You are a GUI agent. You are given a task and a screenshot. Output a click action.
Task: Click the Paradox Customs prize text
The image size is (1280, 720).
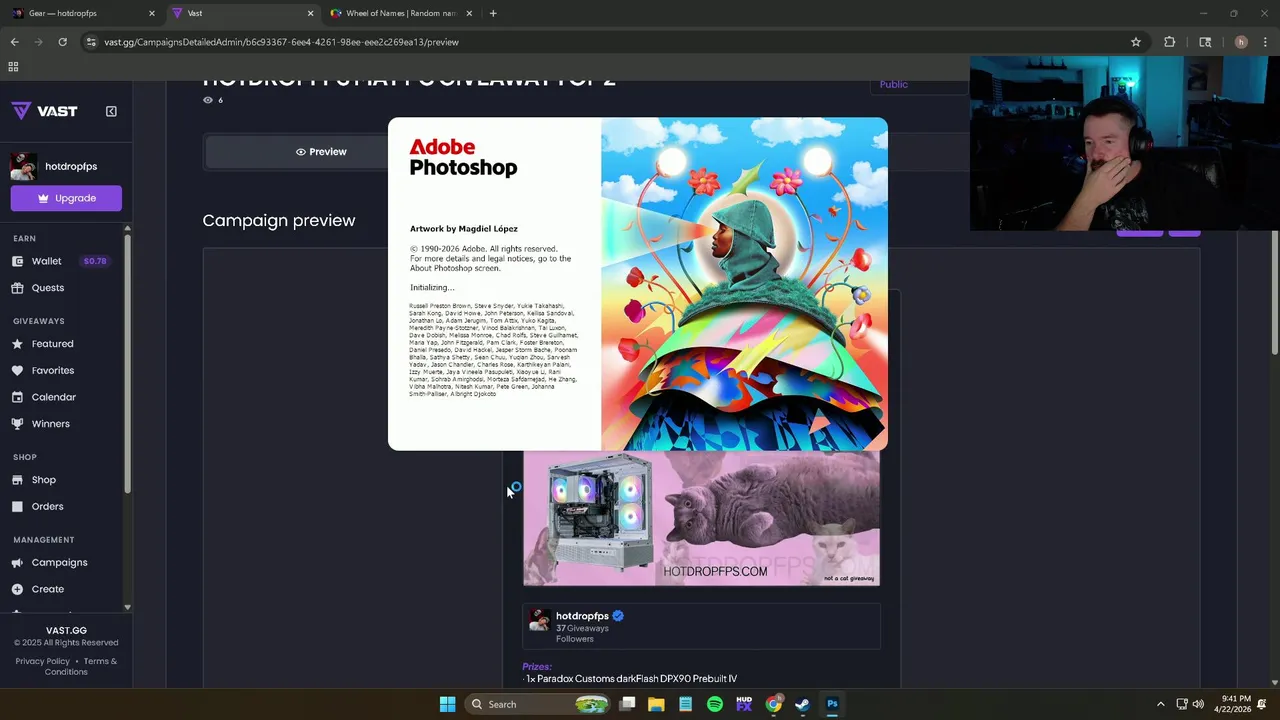631,679
